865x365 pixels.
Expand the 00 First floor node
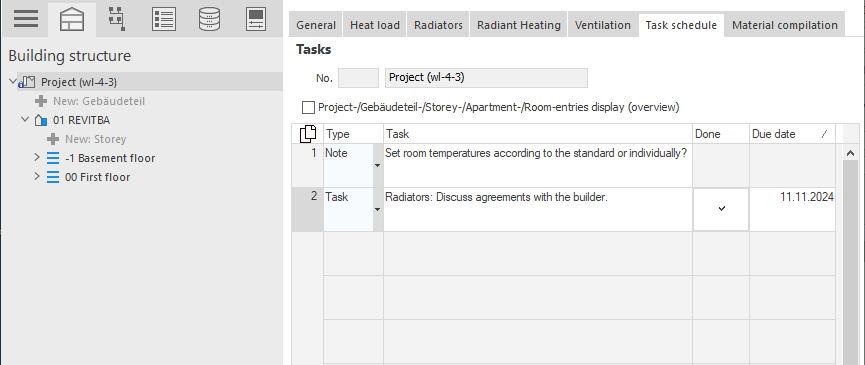[37, 177]
